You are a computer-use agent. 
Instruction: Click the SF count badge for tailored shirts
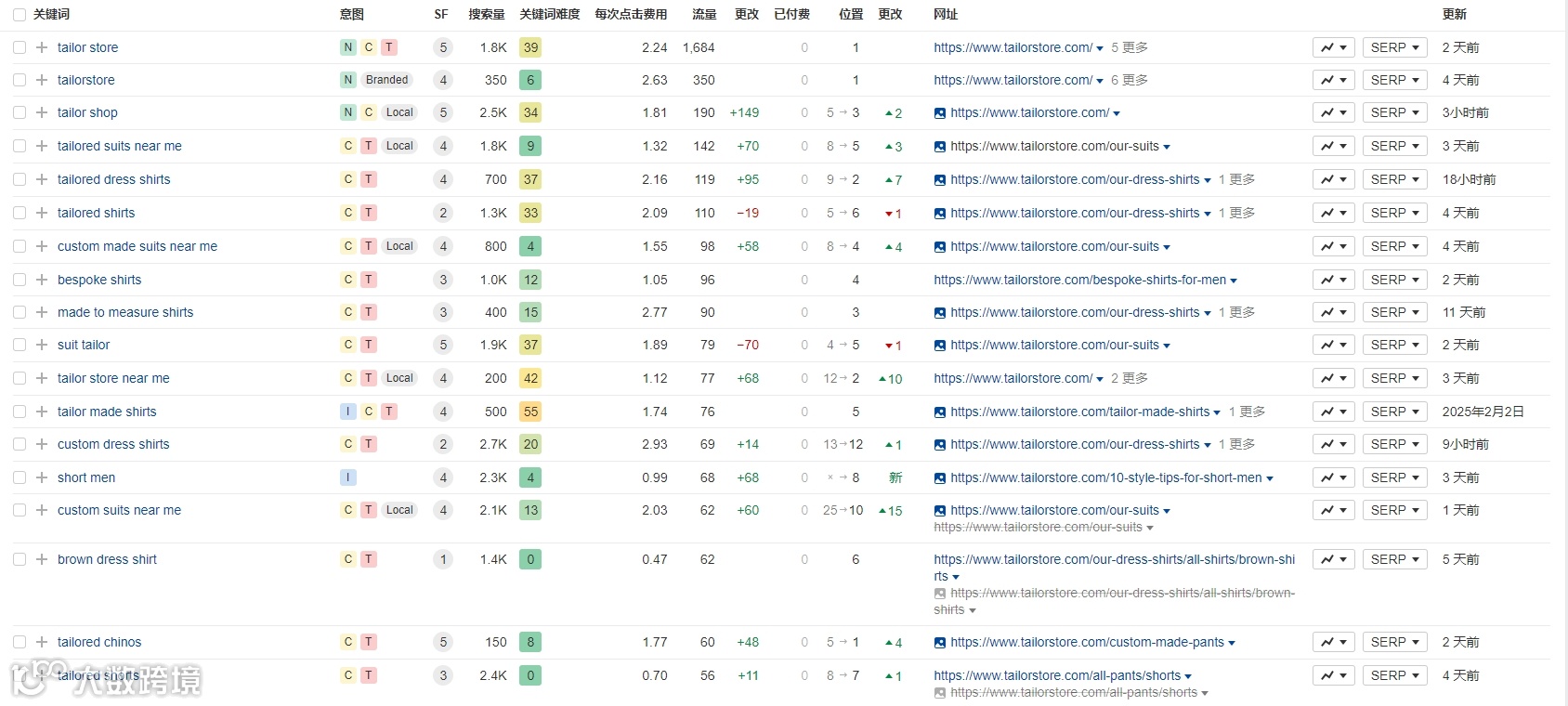tap(443, 213)
